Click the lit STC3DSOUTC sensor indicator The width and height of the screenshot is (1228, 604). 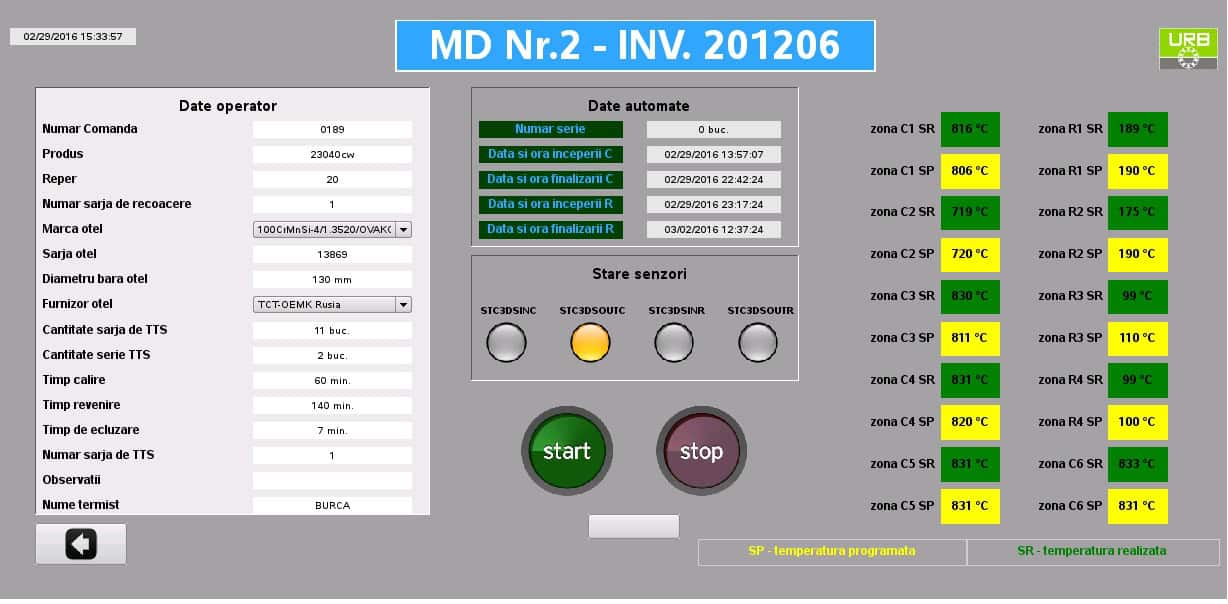click(x=590, y=344)
